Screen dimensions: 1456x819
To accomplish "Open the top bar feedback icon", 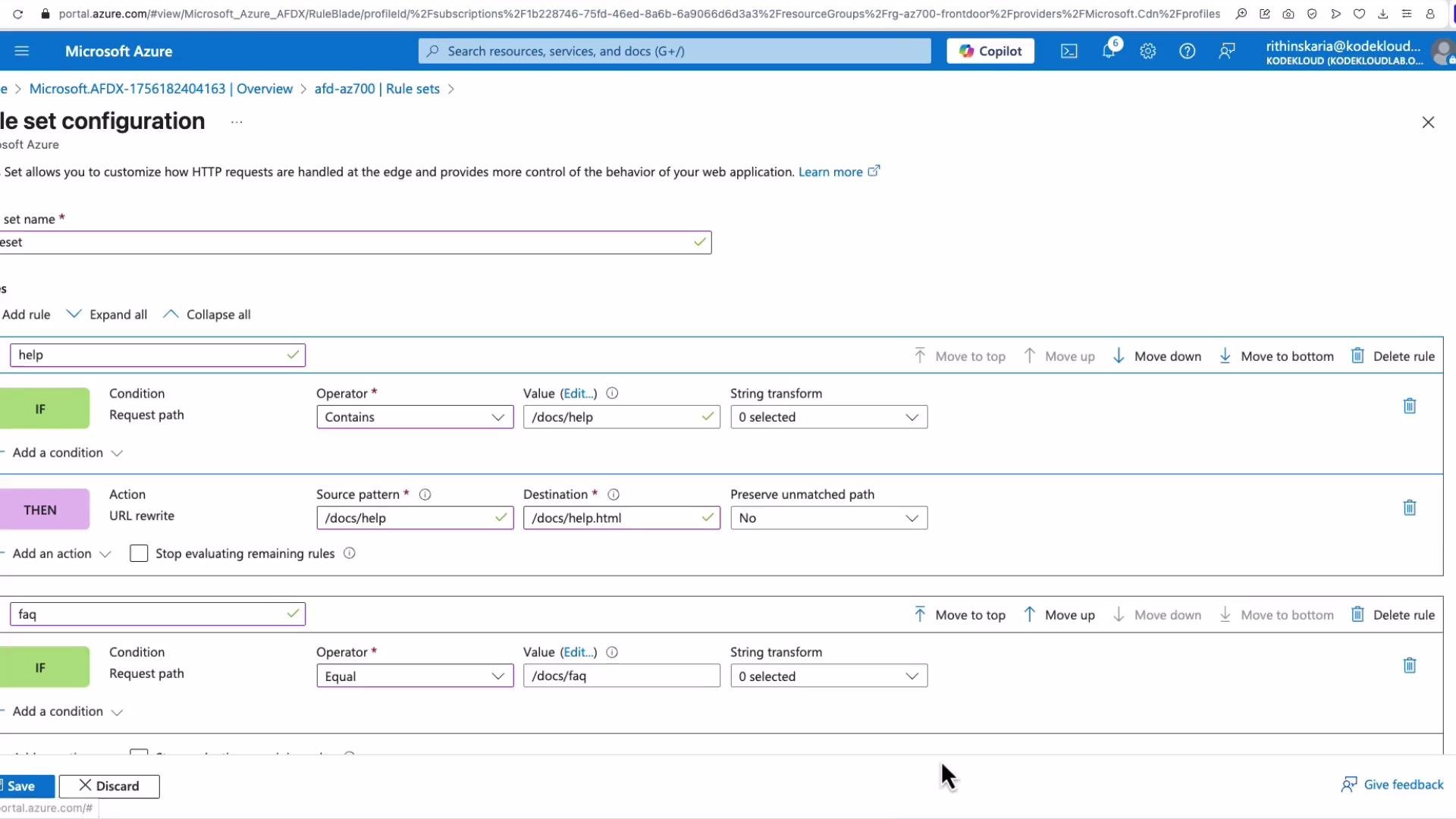I will (1227, 52).
